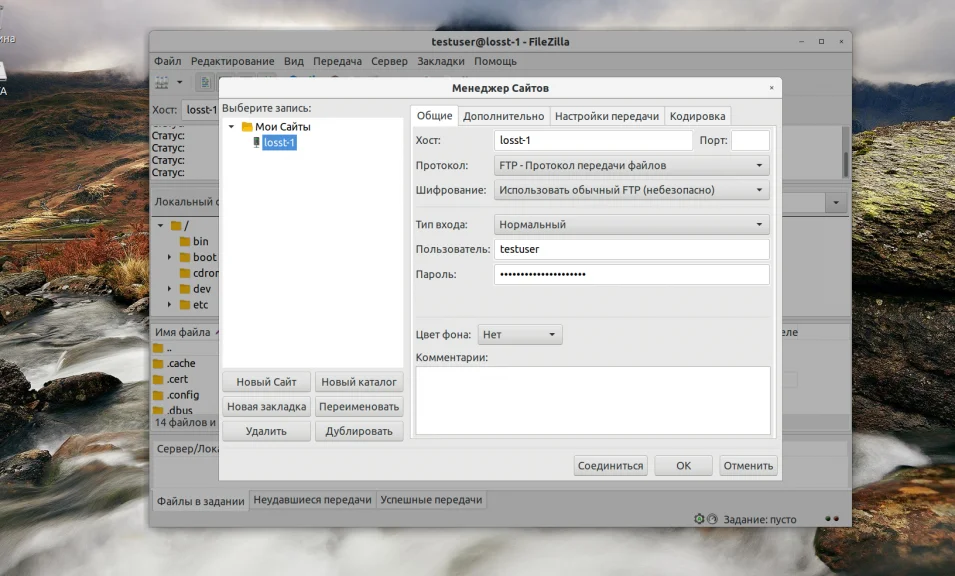The width and height of the screenshot is (955, 576).
Task: Switch to the Кодировка tab
Action: click(697, 116)
